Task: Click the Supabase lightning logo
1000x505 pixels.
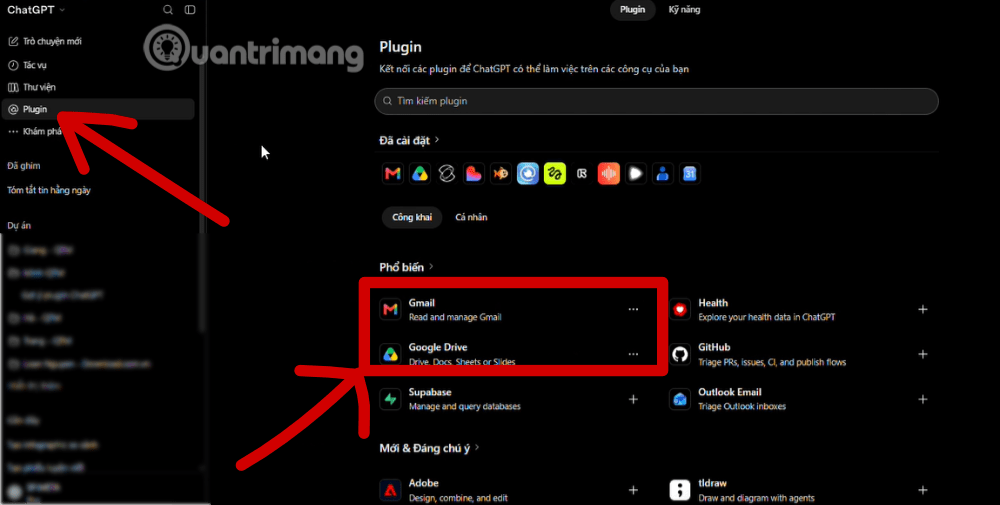Action: tap(390, 399)
